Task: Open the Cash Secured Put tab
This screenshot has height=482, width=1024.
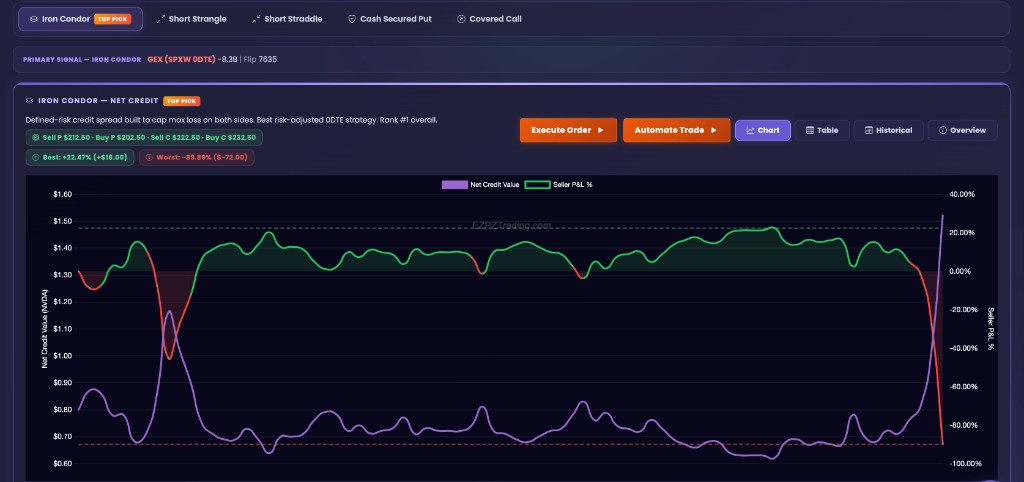Action: (390, 19)
